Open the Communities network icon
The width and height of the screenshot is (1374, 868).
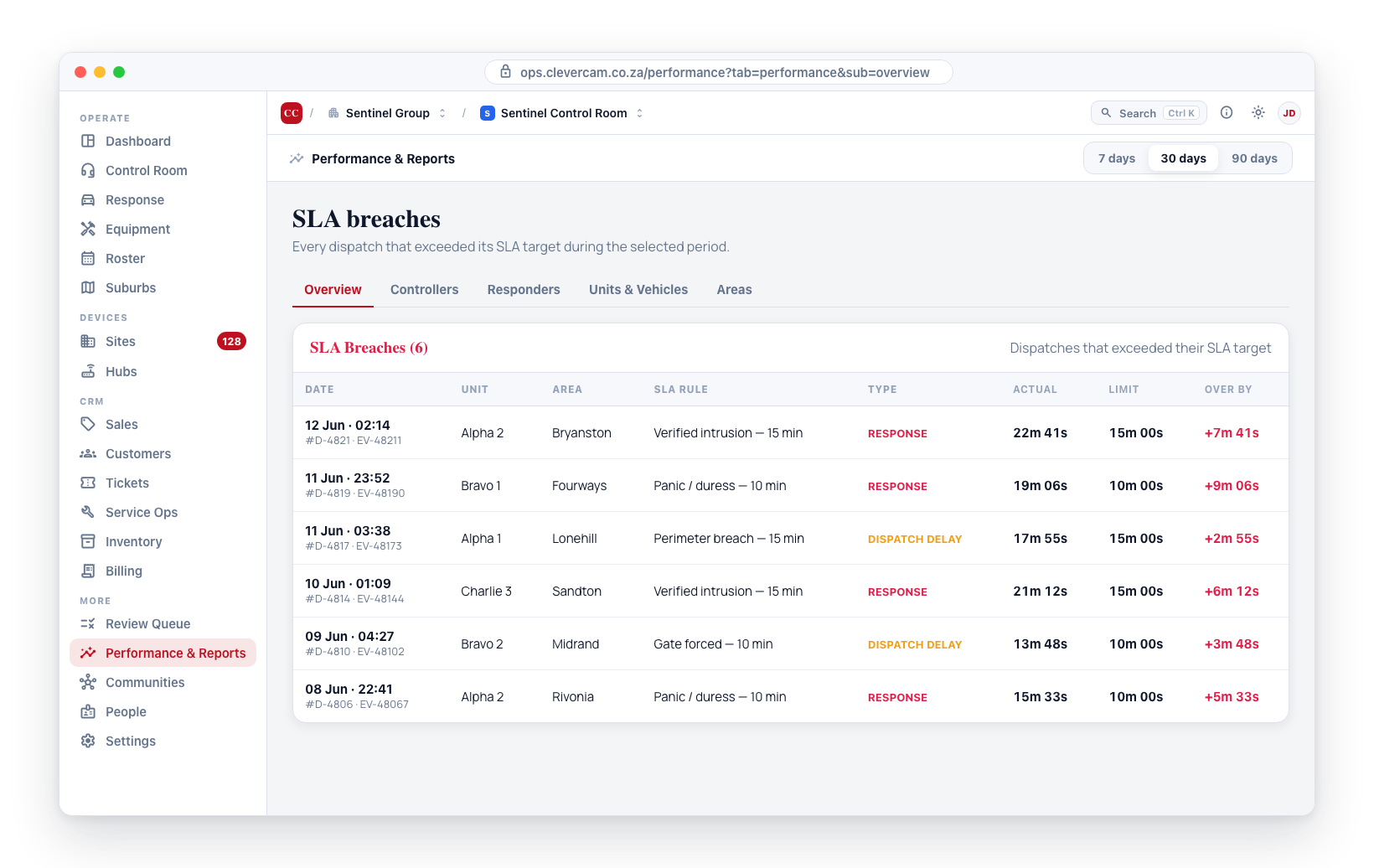(x=88, y=682)
